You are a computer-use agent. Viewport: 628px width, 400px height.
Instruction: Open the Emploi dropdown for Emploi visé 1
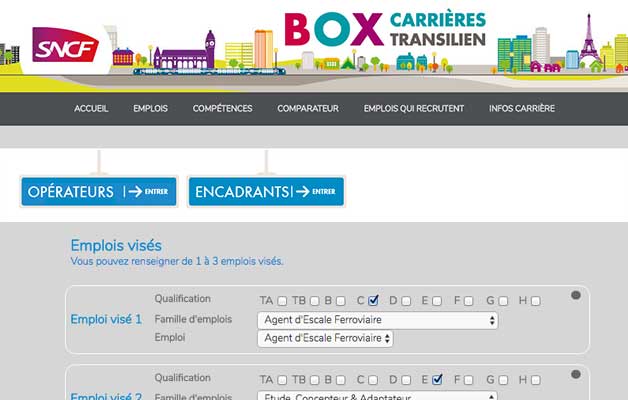tap(325, 338)
